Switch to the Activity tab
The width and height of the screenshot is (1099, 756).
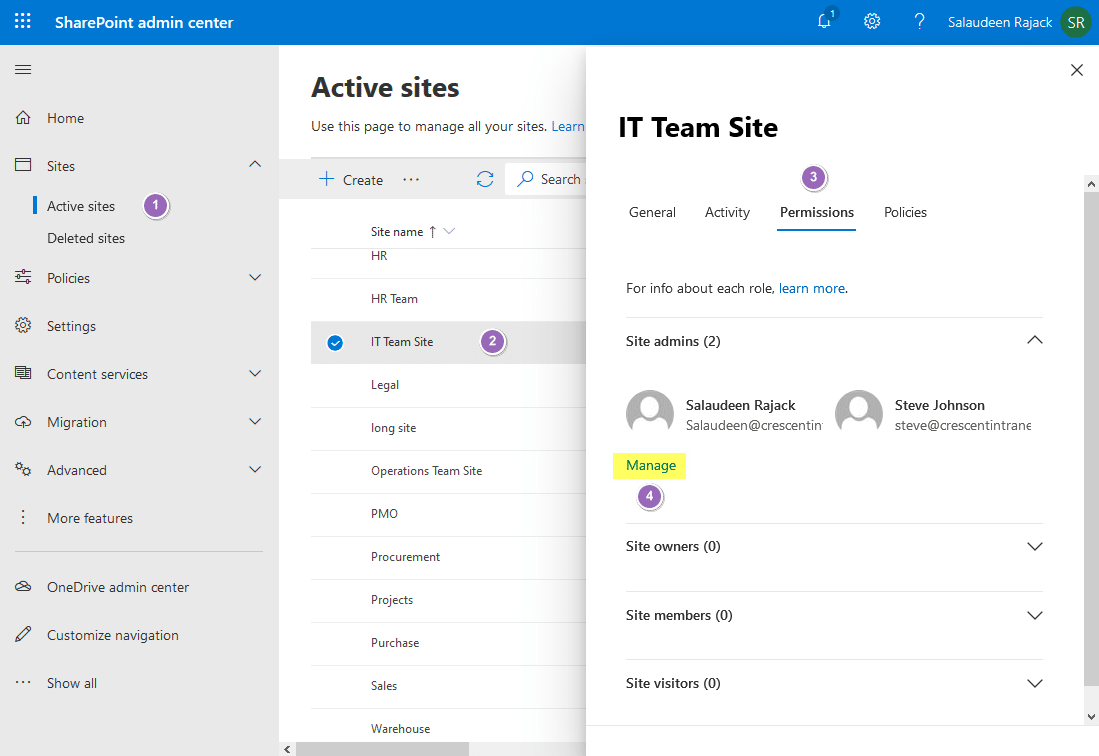pos(727,212)
